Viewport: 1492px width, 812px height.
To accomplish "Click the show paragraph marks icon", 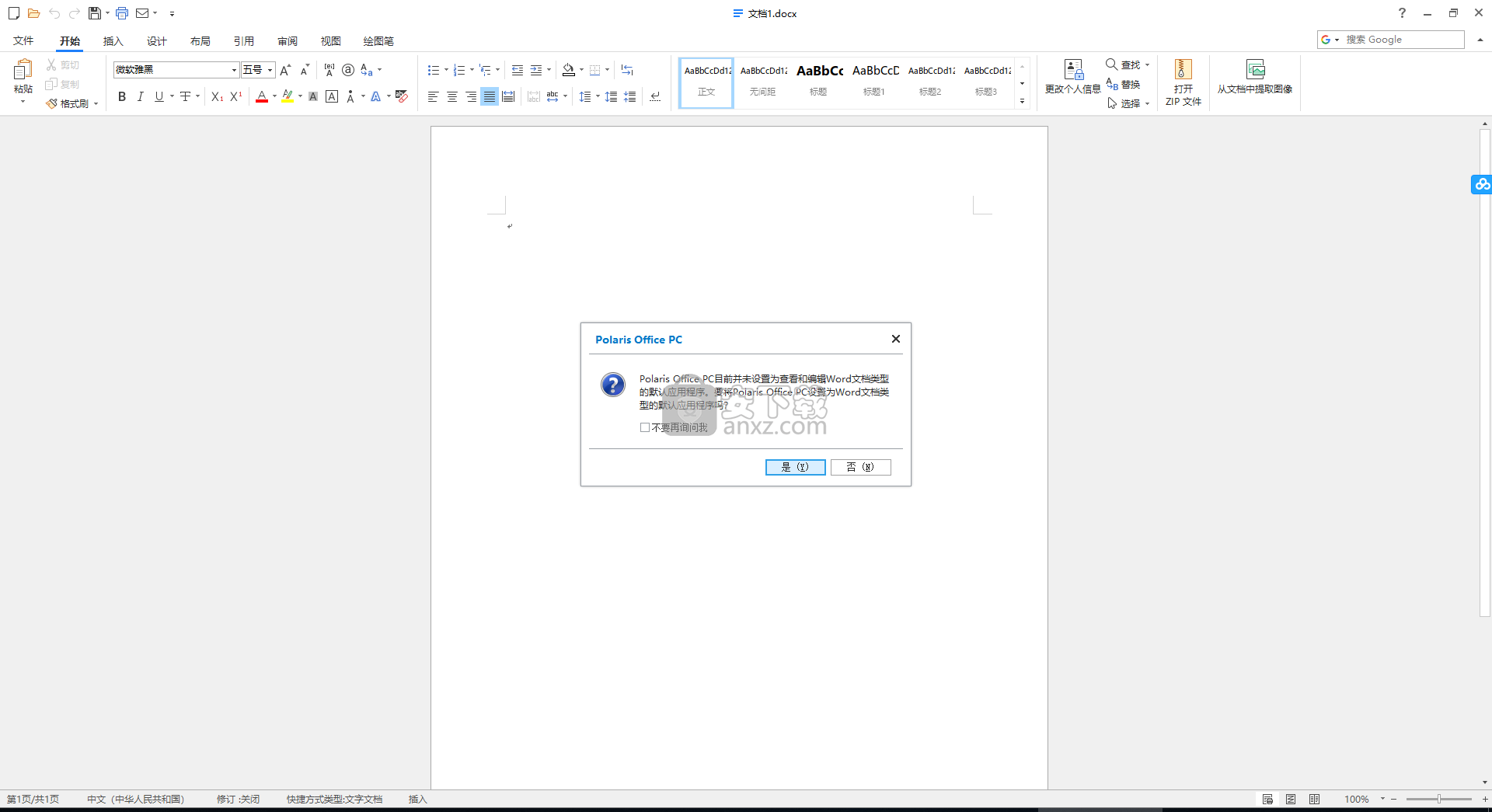I will point(655,96).
